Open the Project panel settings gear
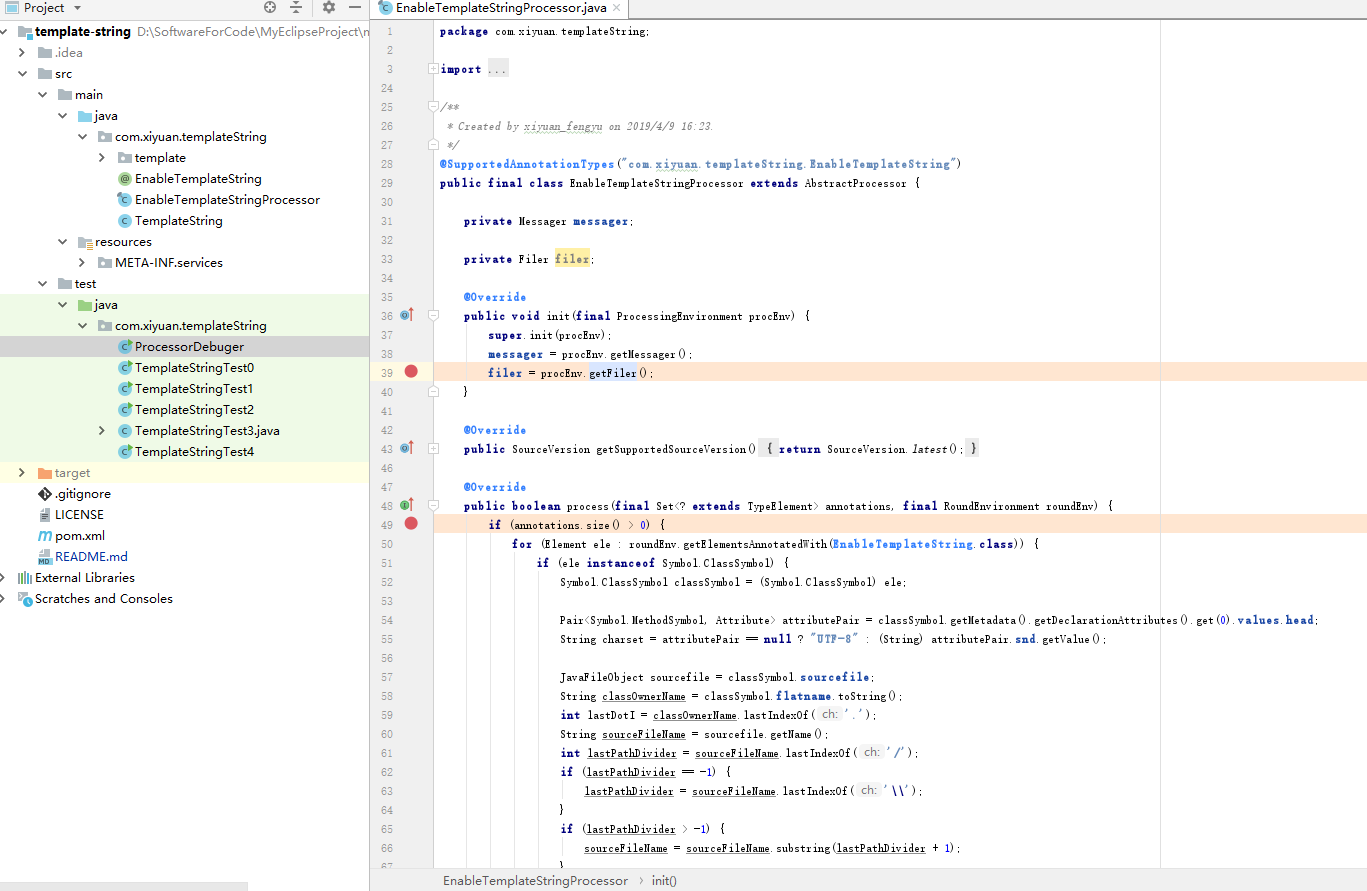 [327, 8]
